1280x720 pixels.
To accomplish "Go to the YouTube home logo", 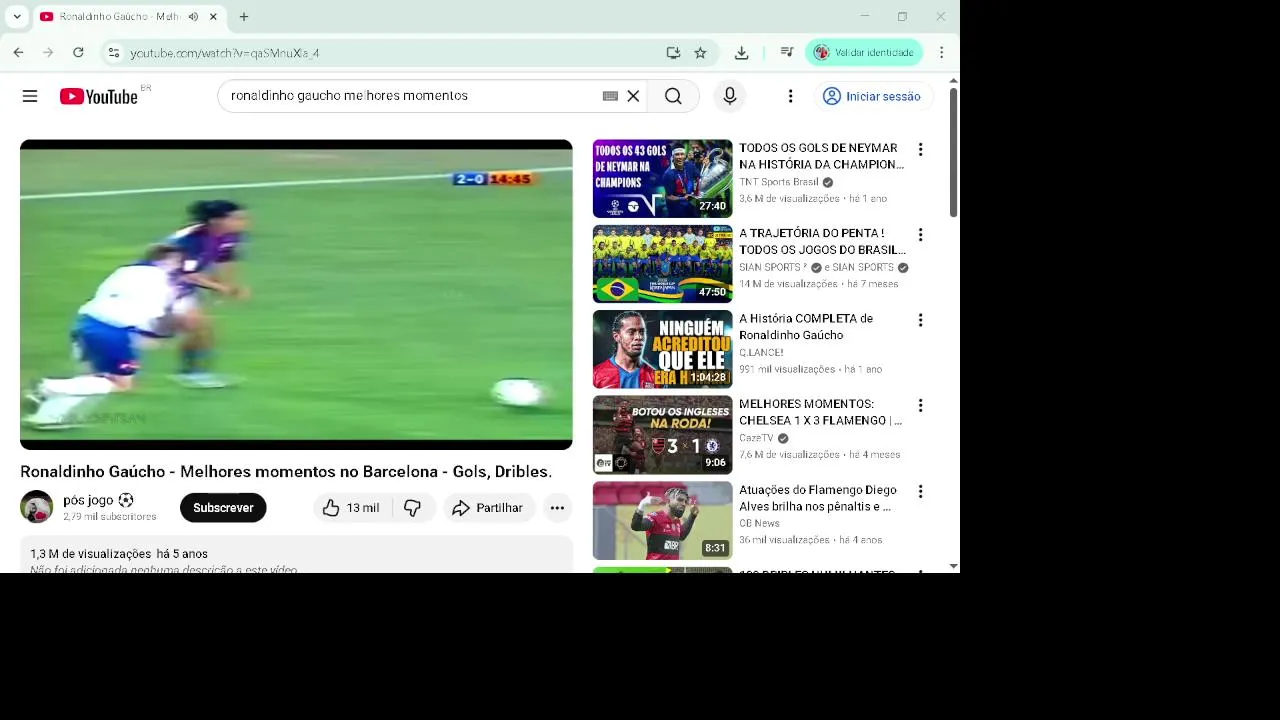I will tap(98, 96).
